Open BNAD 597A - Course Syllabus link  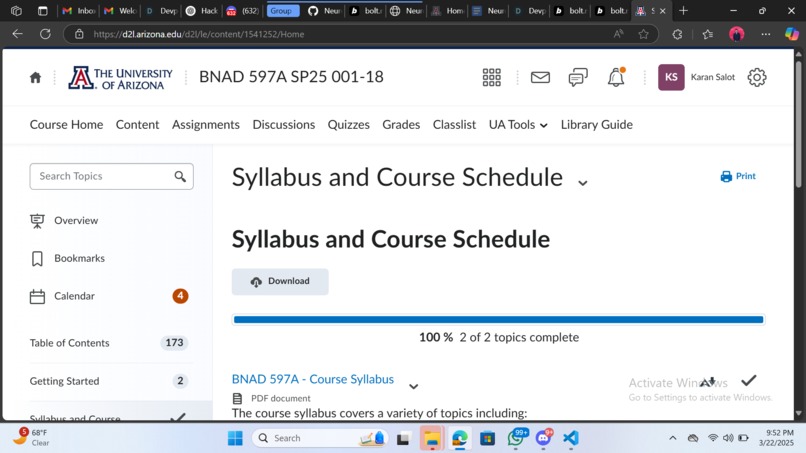pos(313,379)
